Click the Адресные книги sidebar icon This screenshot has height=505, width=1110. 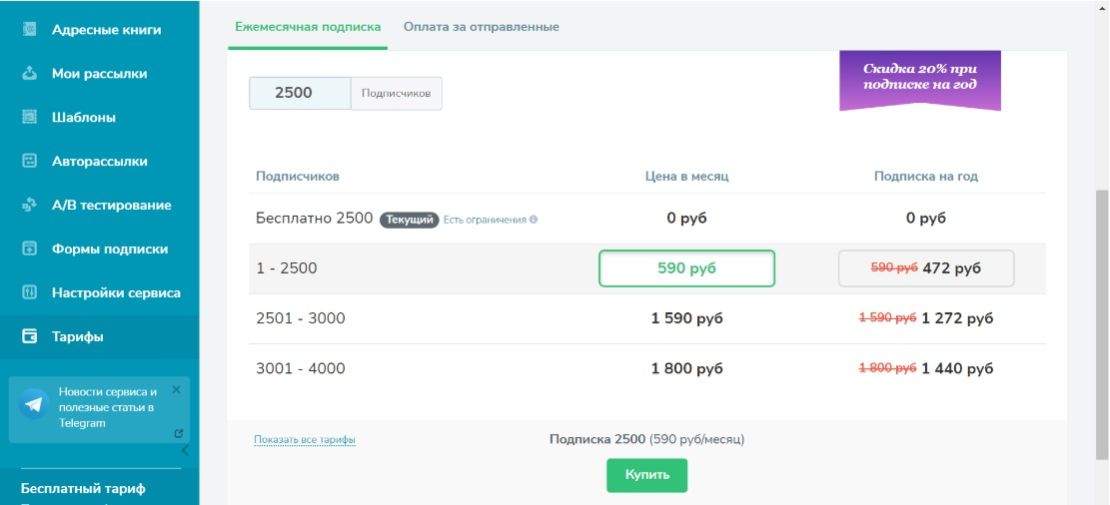(x=30, y=30)
